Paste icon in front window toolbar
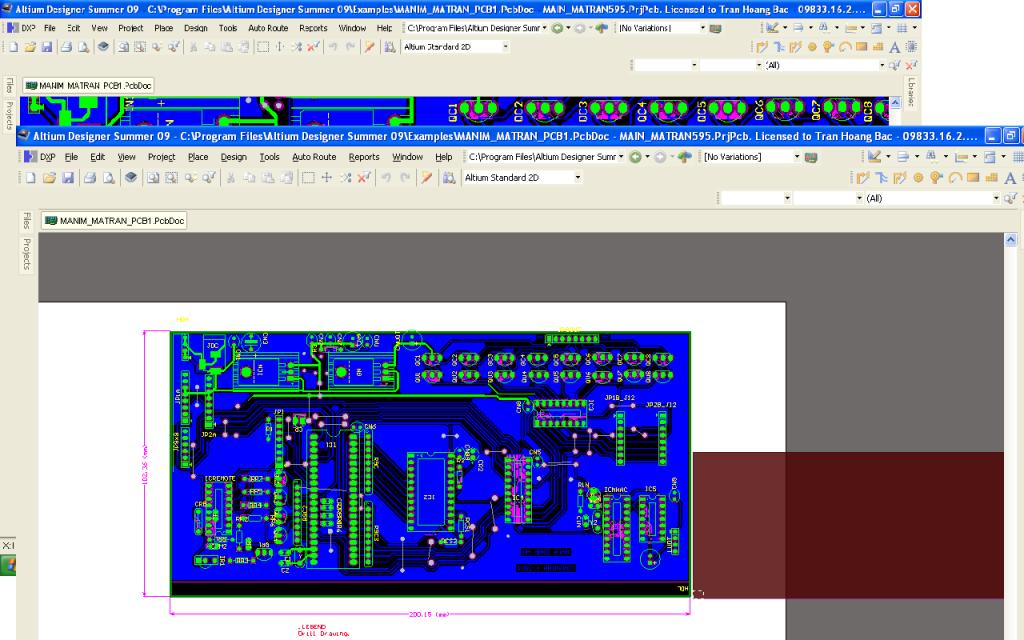1024x640 pixels. [x=268, y=178]
